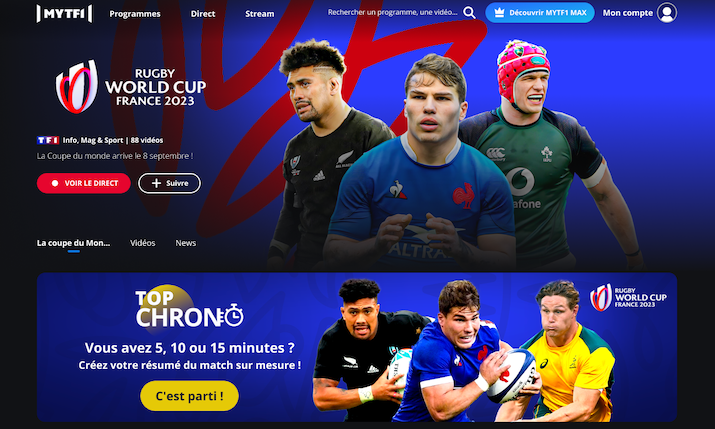Open the Mon compte profile avatar icon

[x=667, y=13]
